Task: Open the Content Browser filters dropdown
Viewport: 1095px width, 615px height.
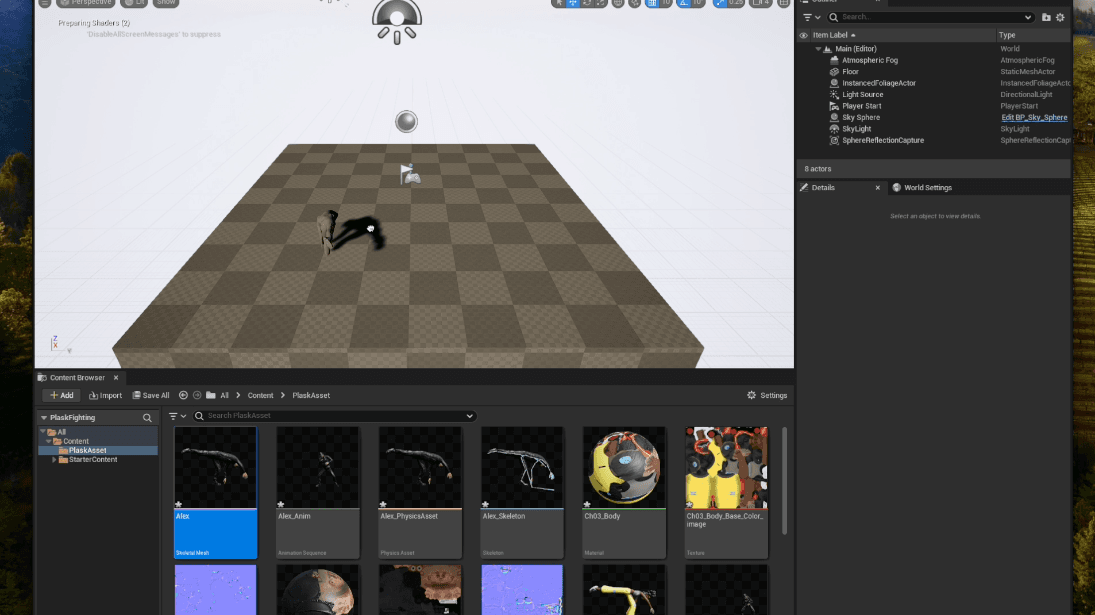Action: point(178,415)
